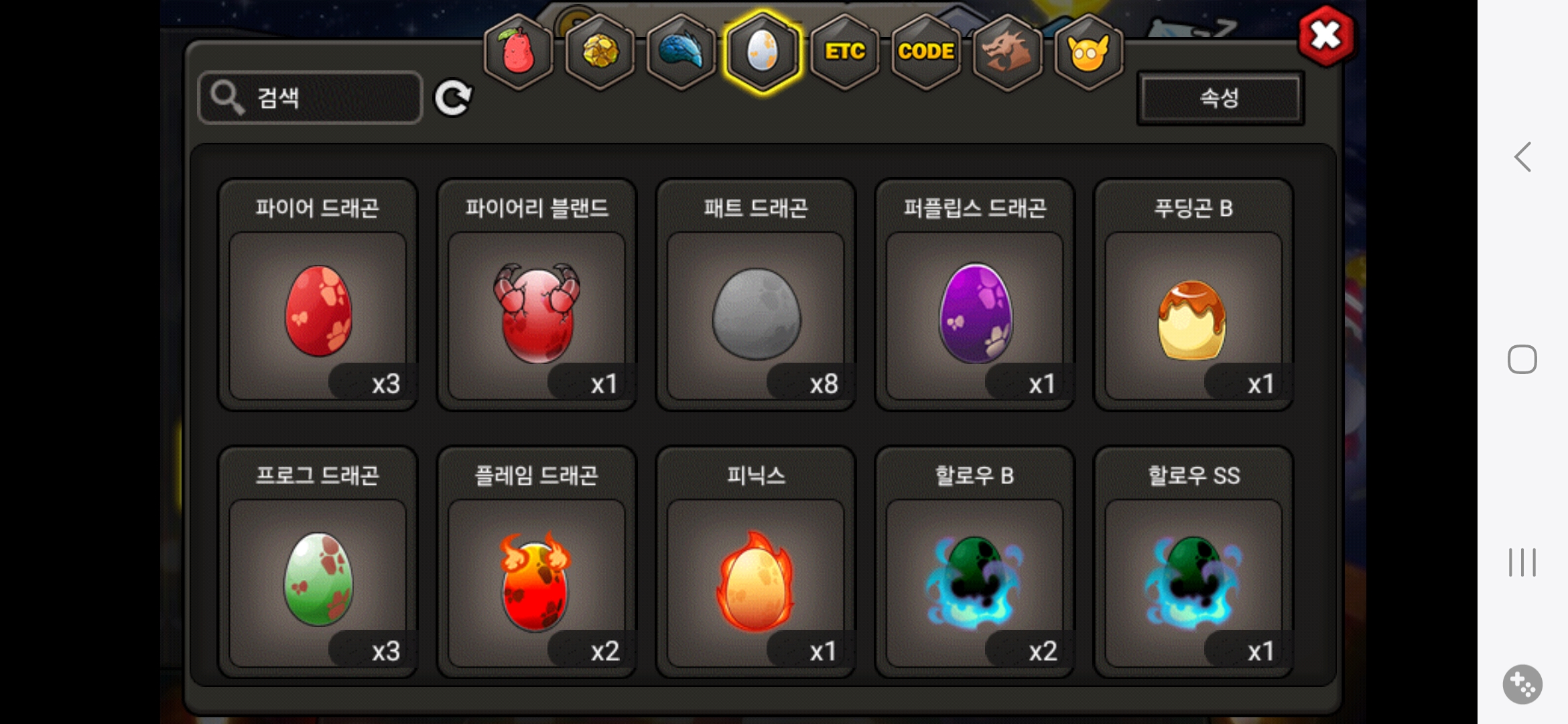
Task: Switch to the ETC tab
Action: coord(844,52)
